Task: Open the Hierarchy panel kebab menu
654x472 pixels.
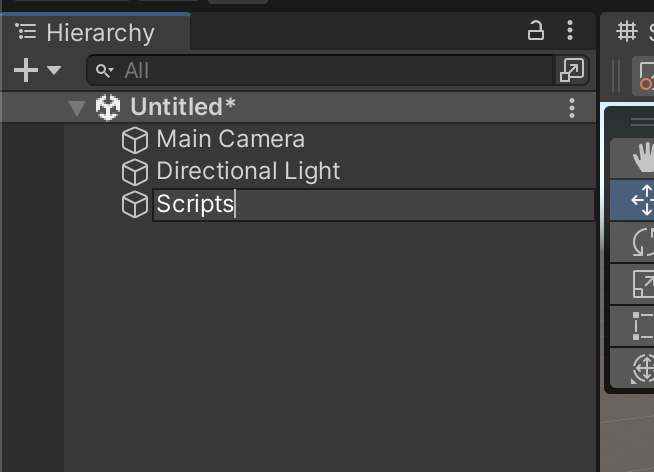Action: pyautogui.click(x=570, y=30)
